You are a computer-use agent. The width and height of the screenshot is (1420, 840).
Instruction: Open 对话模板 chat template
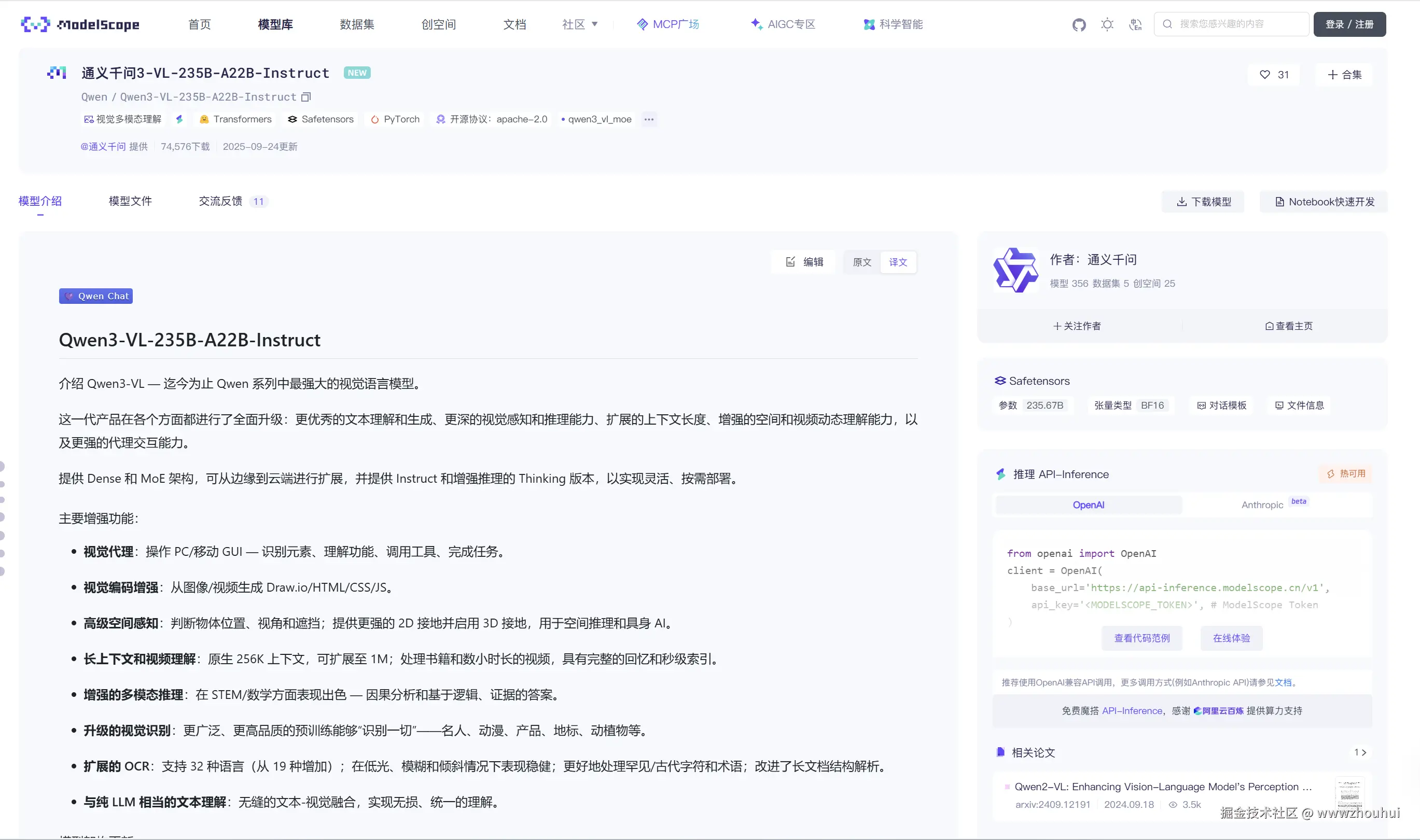click(x=1221, y=405)
